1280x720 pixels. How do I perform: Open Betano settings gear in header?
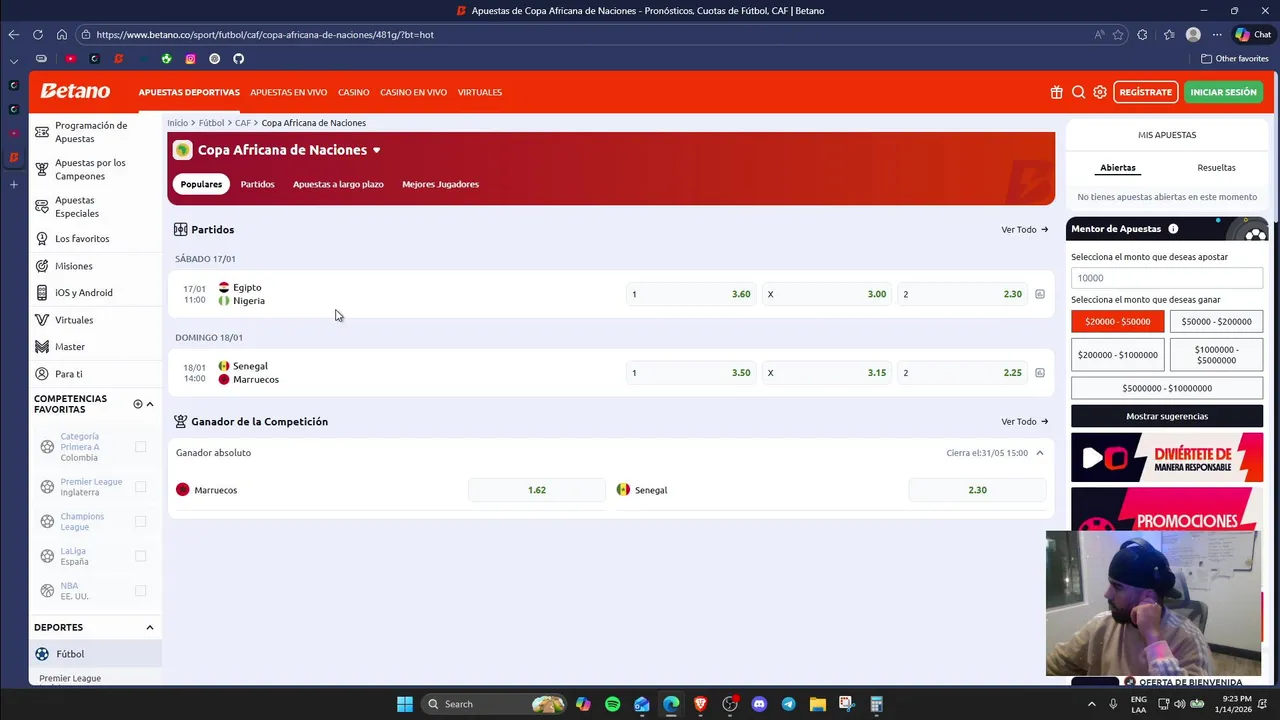(x=1100, y=92)
